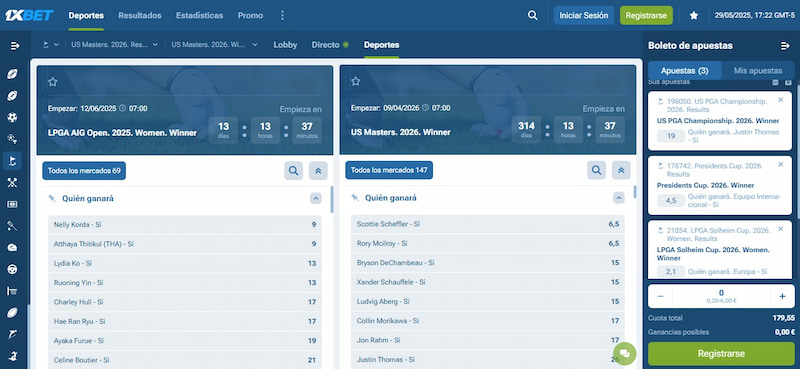Open favorites star in the top header

point(693,15)
